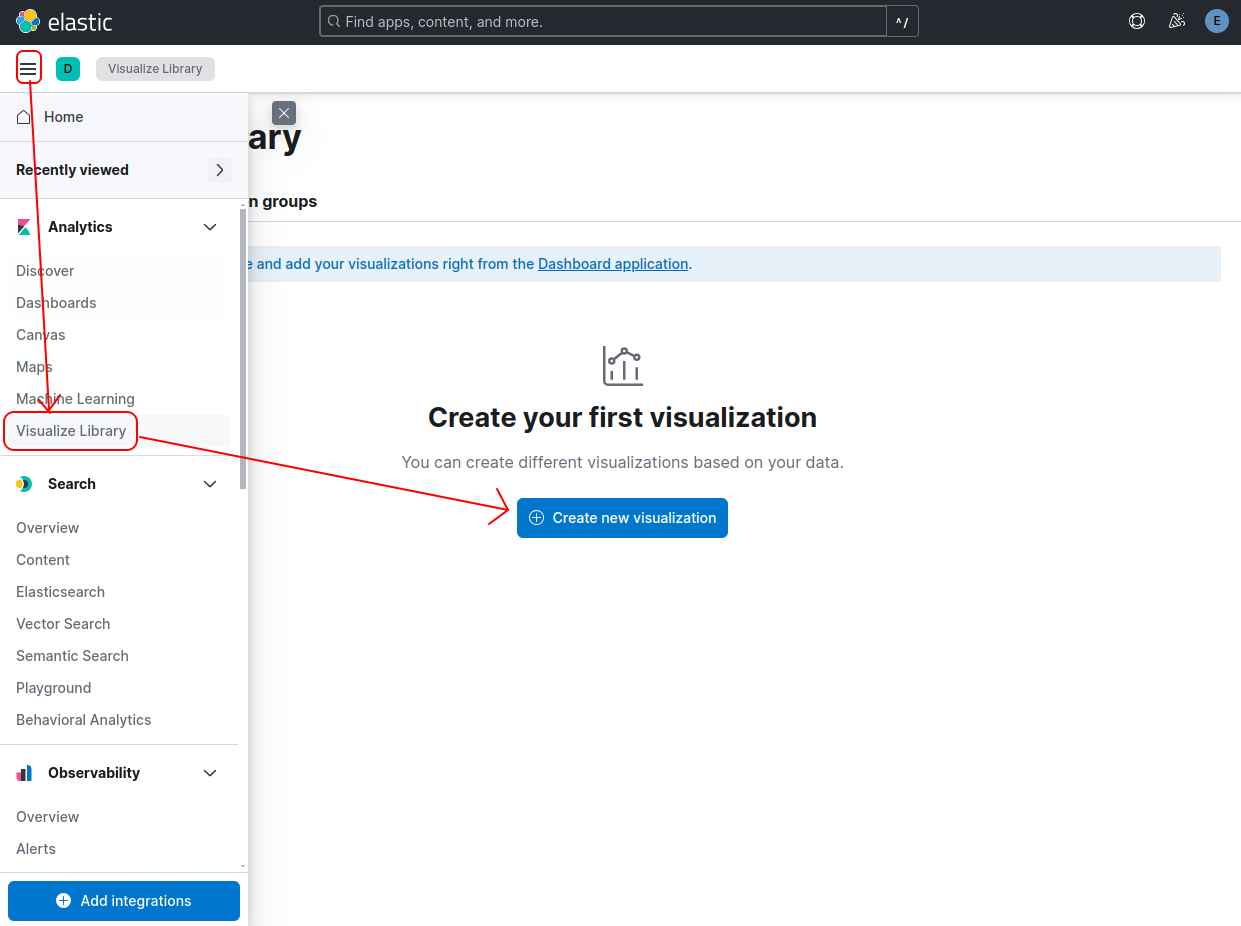Click the Elastic logo
This screenshot has height=926, width=1241.
coord(64,21)
